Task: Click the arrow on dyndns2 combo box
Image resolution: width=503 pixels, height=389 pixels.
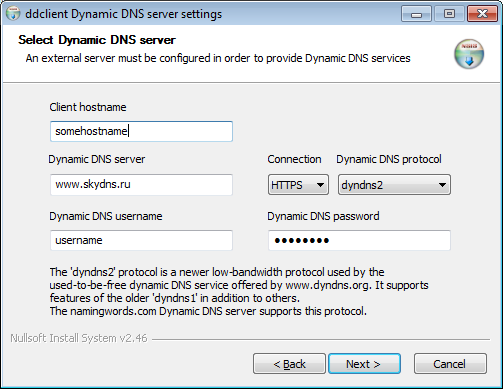Action: click(x=442, y=185)
